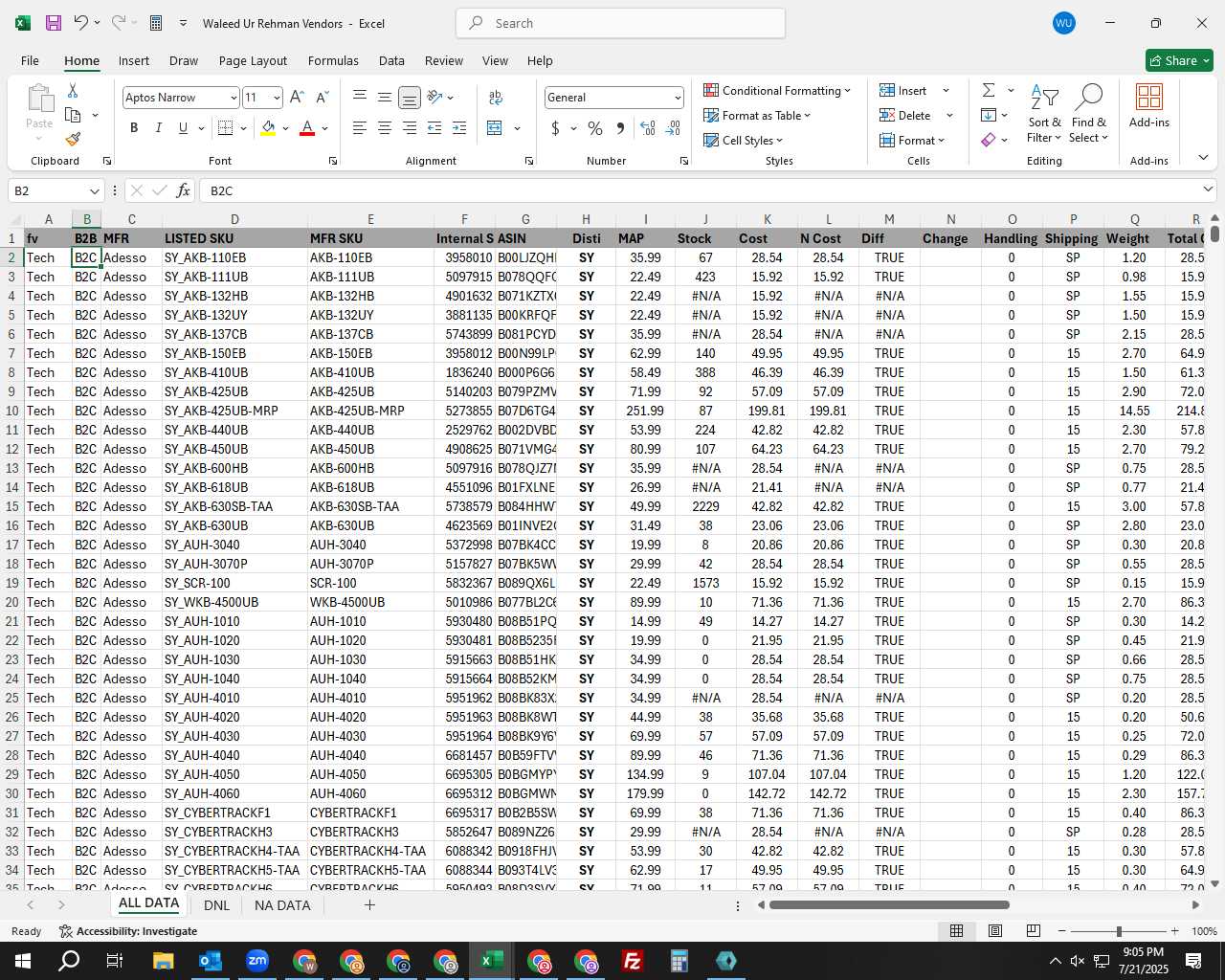Click the Share button

click(x=1179, y=60)
